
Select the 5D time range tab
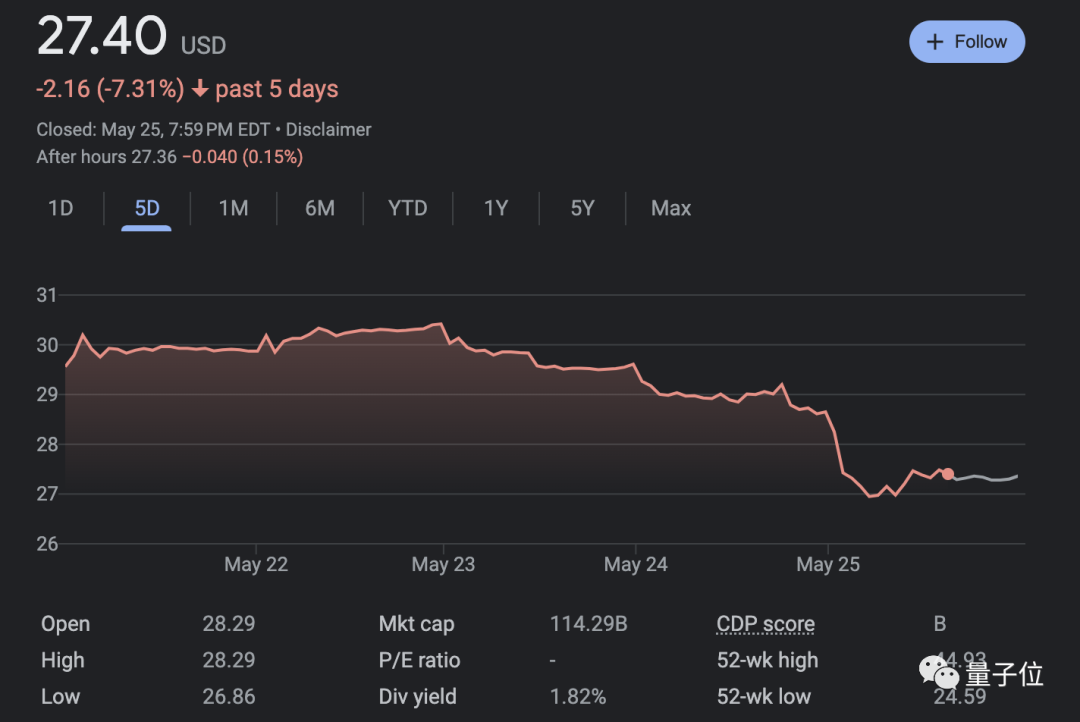pos(147,208)
